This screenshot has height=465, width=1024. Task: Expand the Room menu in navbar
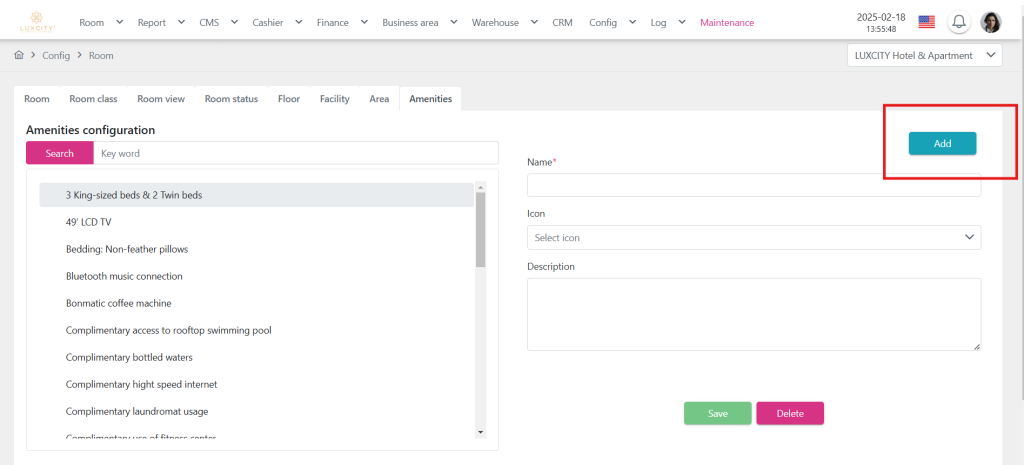101,22
